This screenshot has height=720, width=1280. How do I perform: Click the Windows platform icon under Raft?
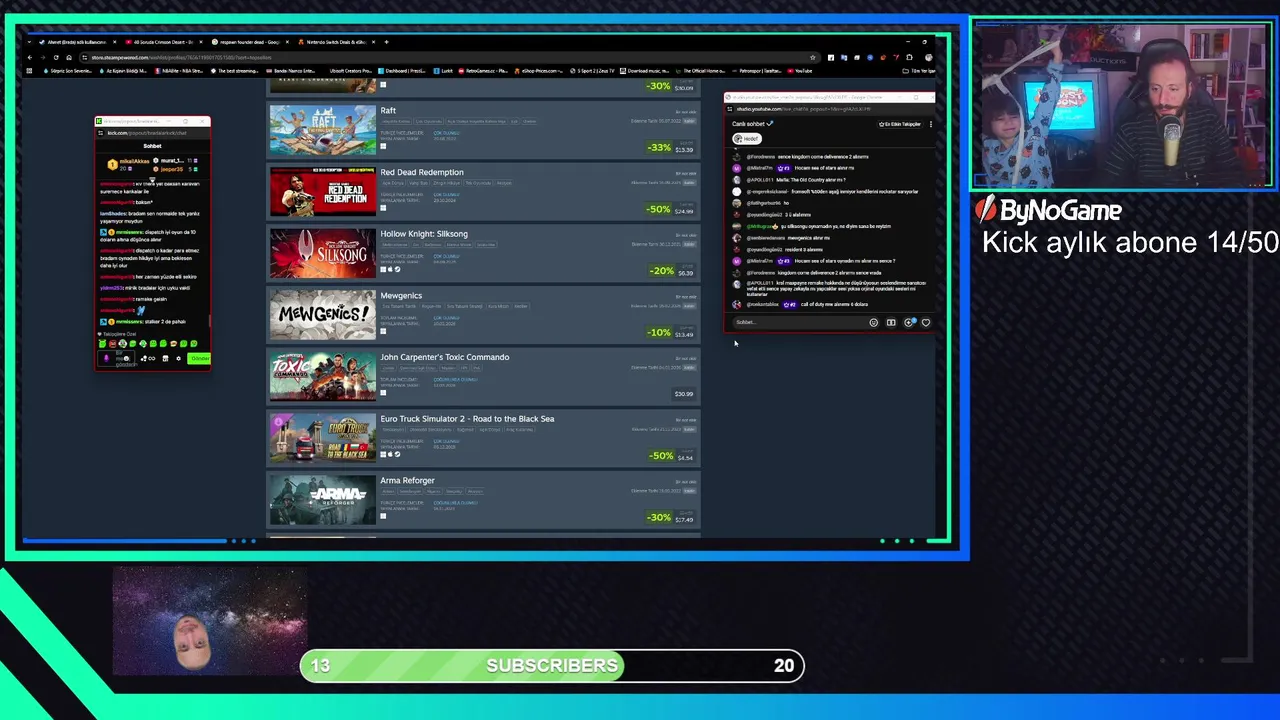tap(383, 146)
